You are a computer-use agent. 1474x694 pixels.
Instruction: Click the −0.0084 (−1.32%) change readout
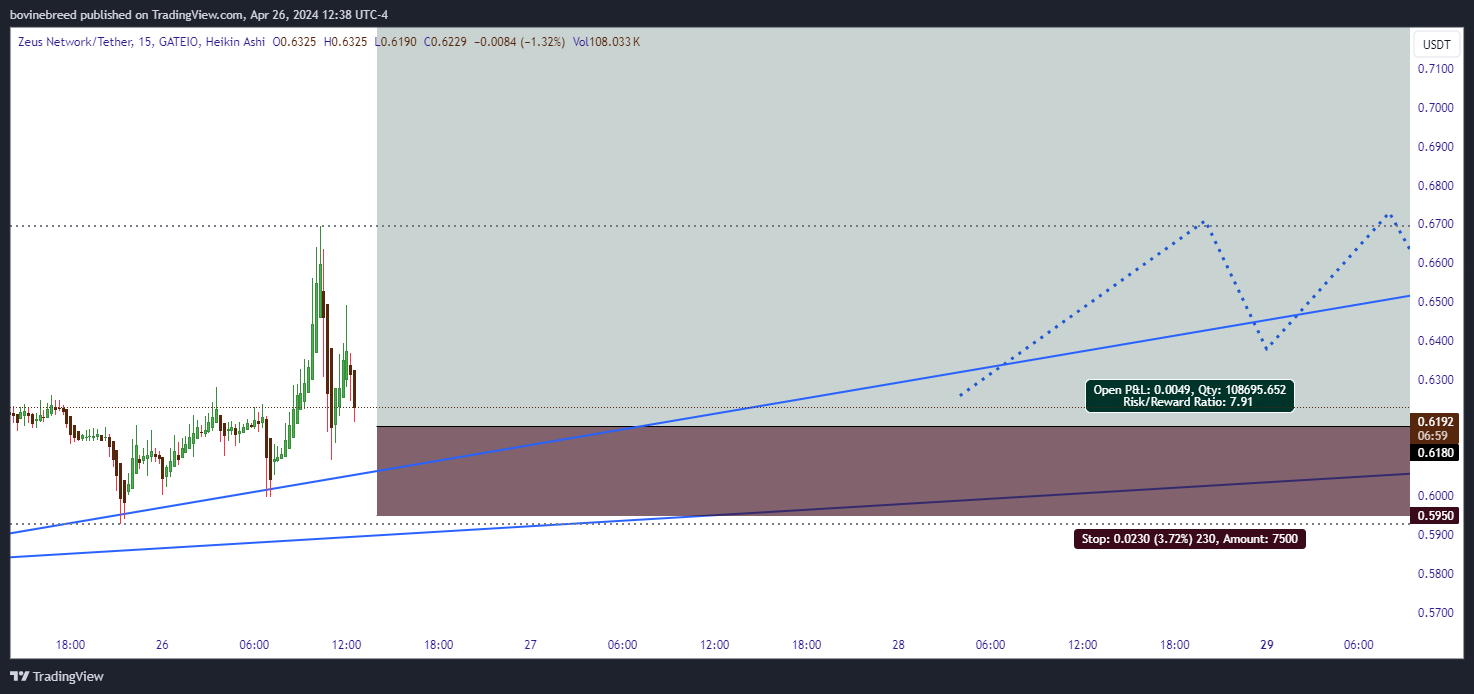tap(520, 42)
